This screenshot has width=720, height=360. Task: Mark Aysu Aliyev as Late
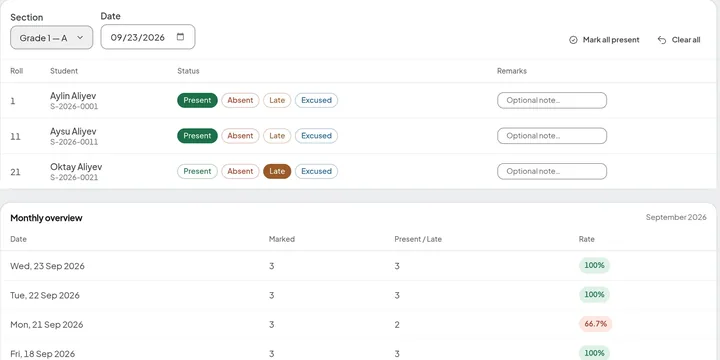coord(277,136)
